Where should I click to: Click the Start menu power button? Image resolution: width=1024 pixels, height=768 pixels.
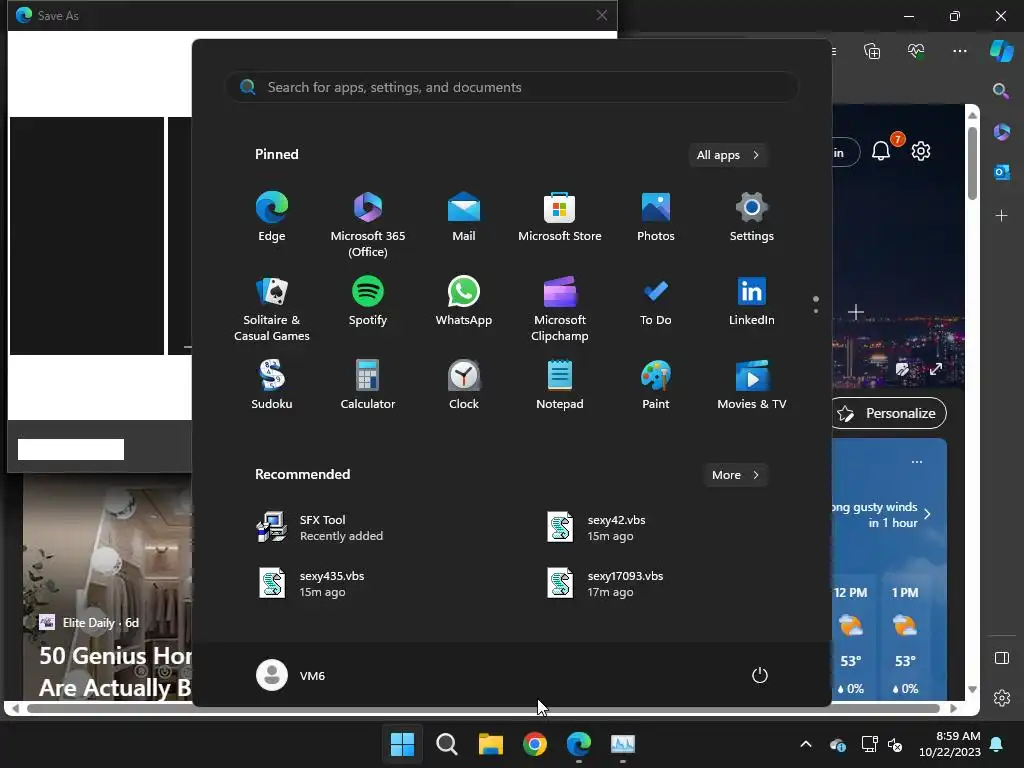760,675
